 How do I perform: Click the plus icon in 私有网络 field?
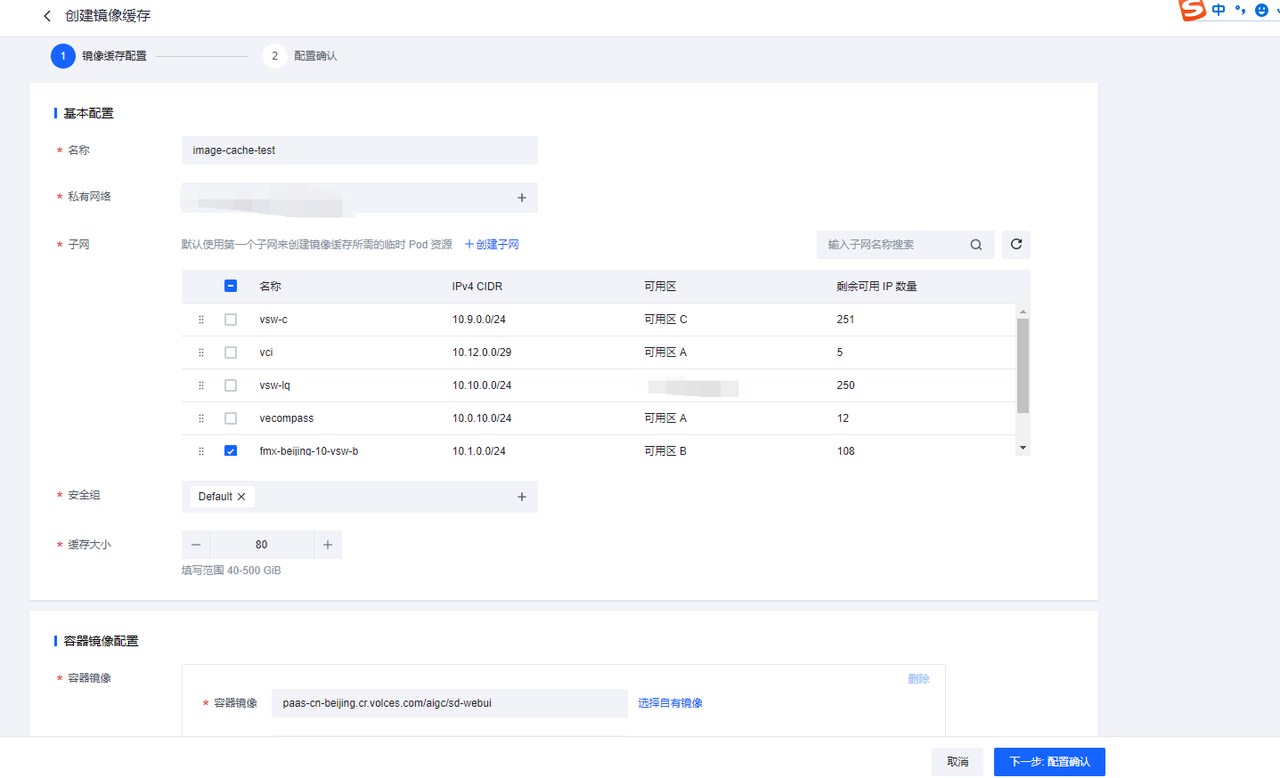[521, 198]
